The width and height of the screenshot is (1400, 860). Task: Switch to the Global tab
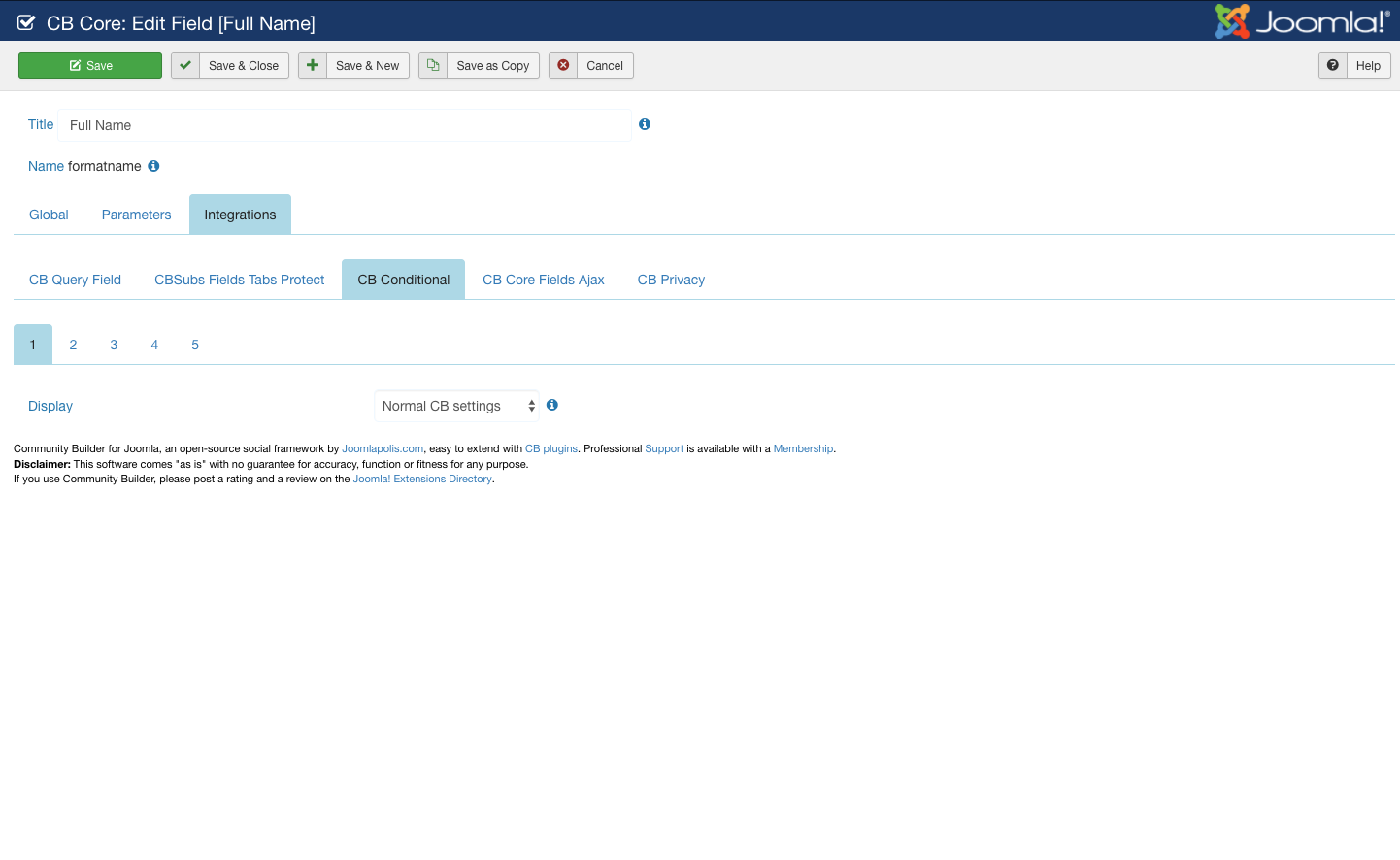(x=49, y=215)
